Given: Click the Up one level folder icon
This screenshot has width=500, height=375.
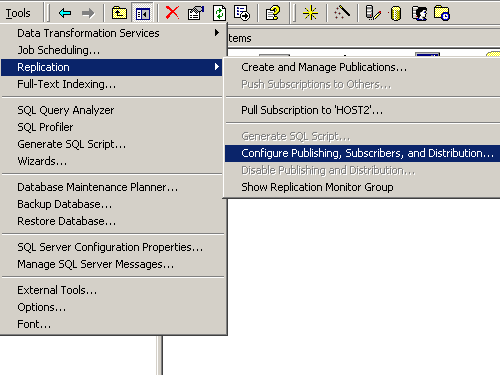Looking at the screenshot, I should coord(119,13).
